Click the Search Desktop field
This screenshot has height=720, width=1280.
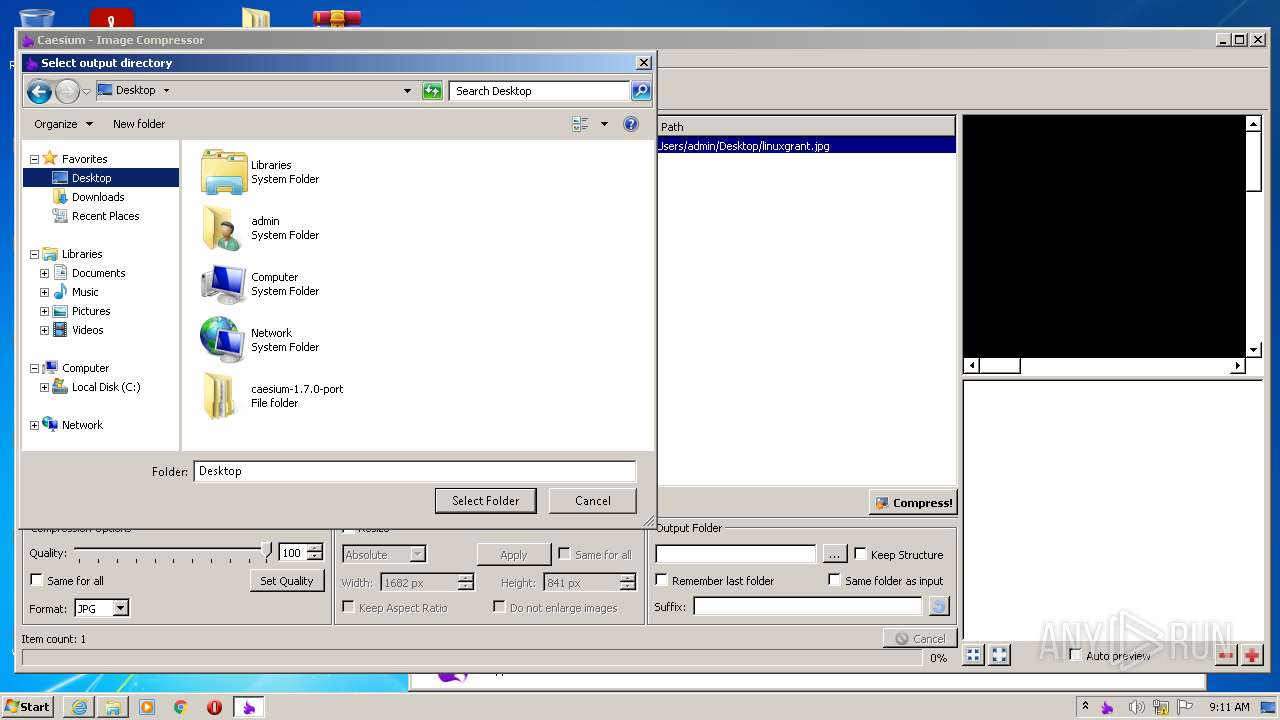(539, 91)
